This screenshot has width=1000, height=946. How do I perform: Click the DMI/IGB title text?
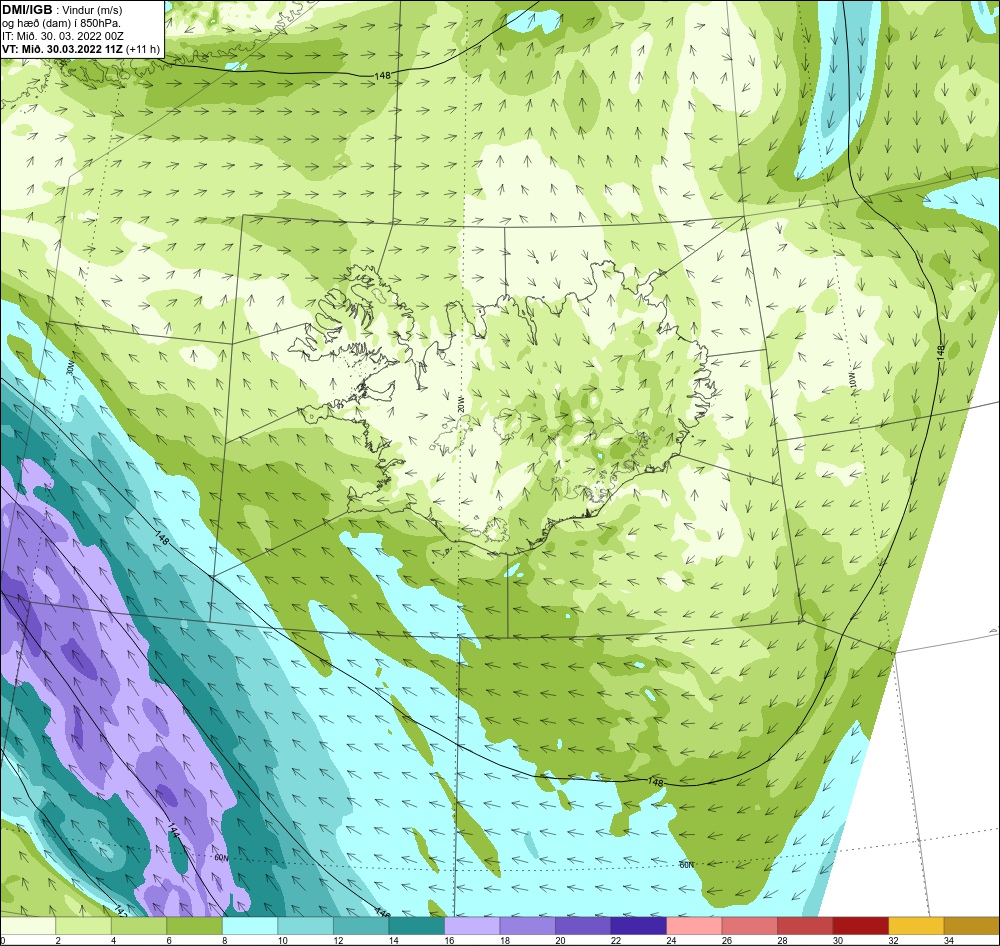click(26, 10)
